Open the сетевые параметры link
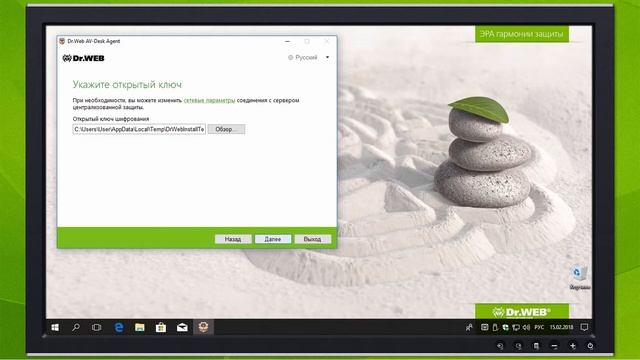 [x=209, y=100]
